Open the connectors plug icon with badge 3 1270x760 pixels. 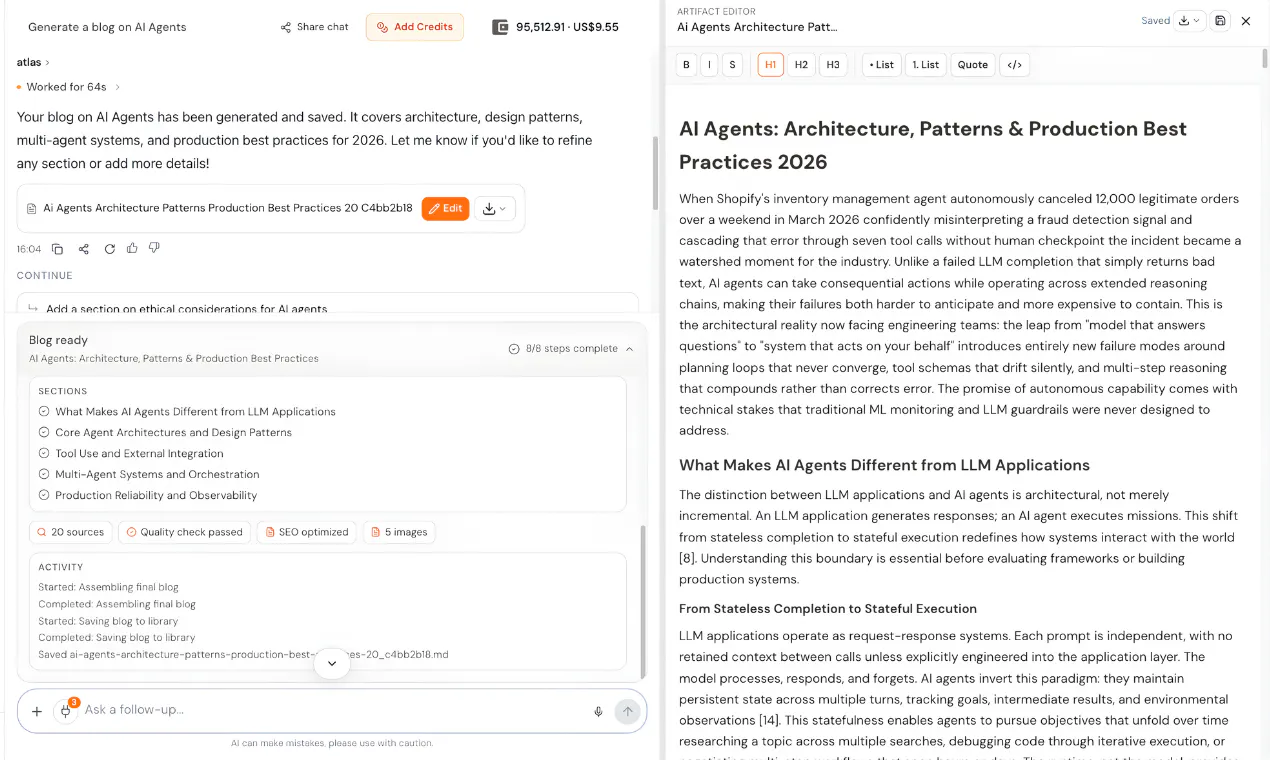point(66,711)
